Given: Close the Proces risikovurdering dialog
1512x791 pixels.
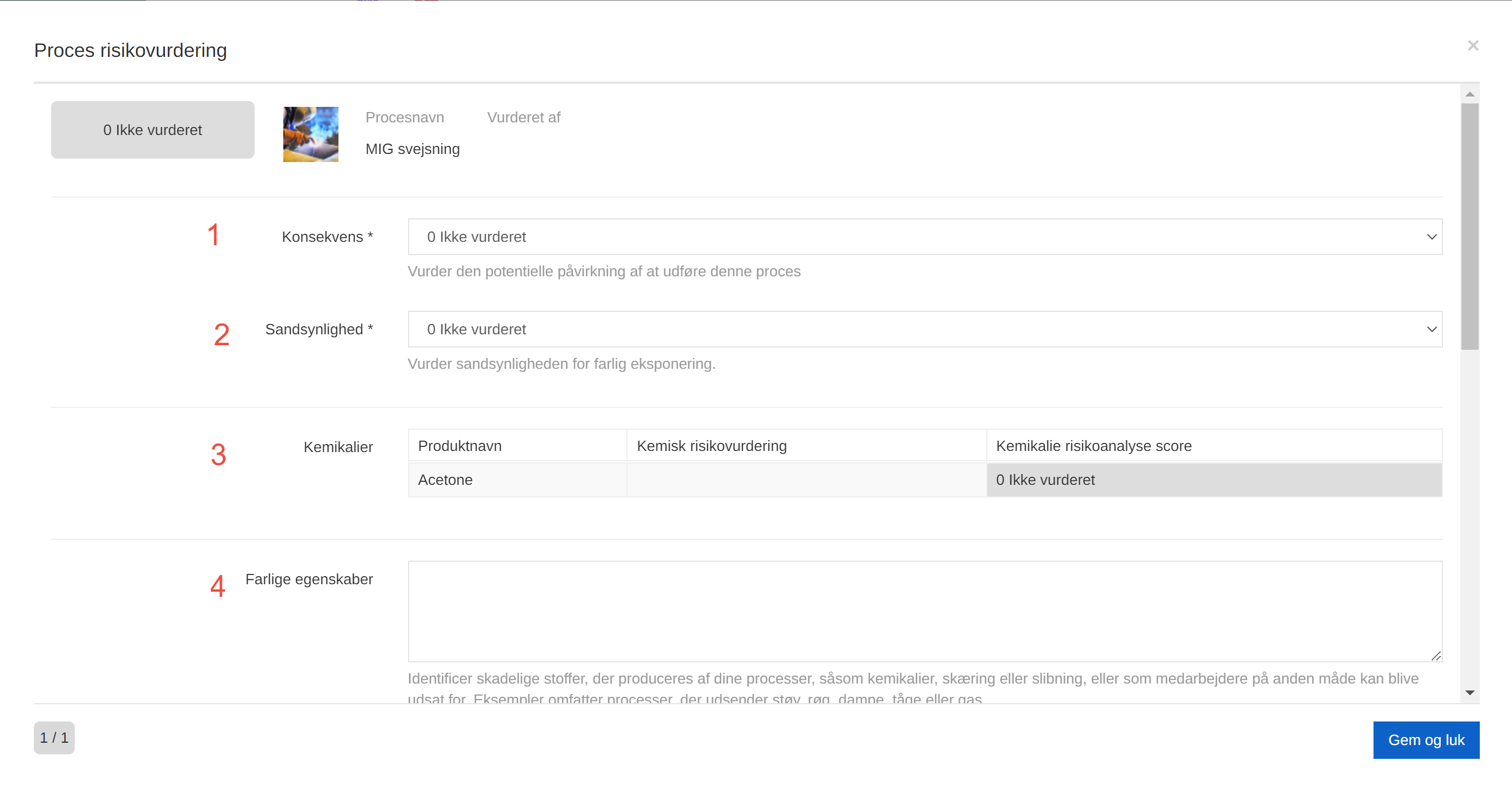Looking at the screenshot, I should [x=1472, y=46].
